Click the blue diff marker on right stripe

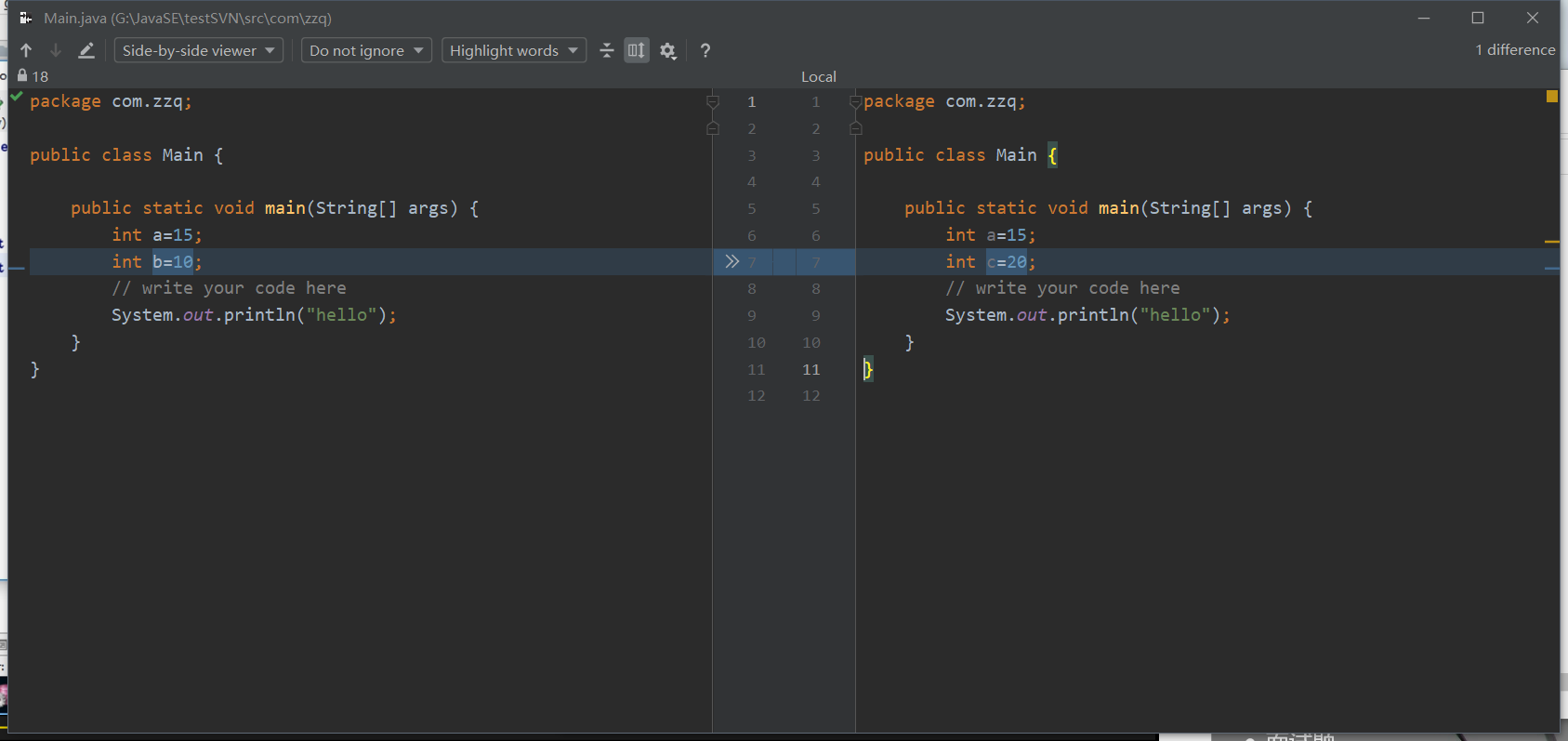click(1552, 268)
